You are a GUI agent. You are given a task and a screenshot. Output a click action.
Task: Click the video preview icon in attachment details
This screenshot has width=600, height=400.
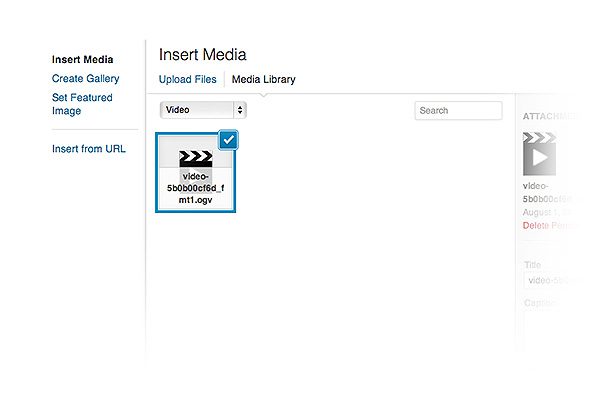click(540, 153)
